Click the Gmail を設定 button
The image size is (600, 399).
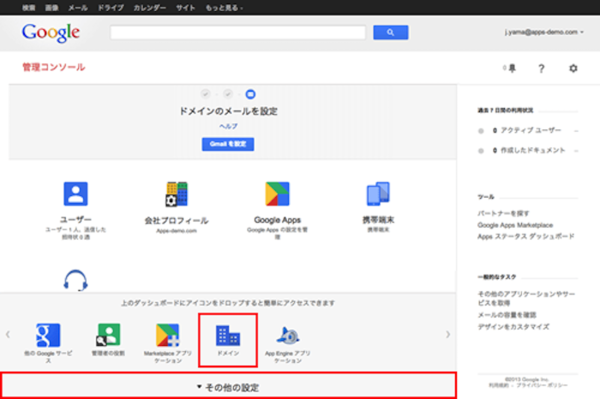(228, 144)
